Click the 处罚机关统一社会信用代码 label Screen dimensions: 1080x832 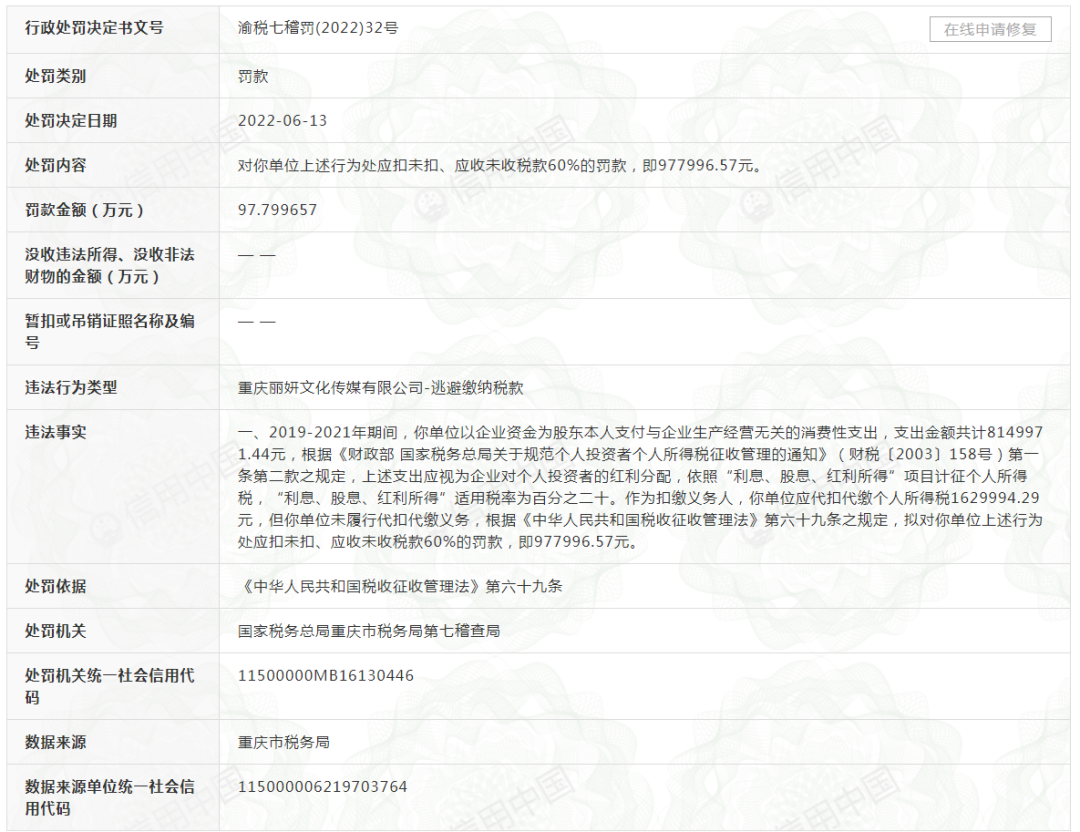click(x=110, y=686)
